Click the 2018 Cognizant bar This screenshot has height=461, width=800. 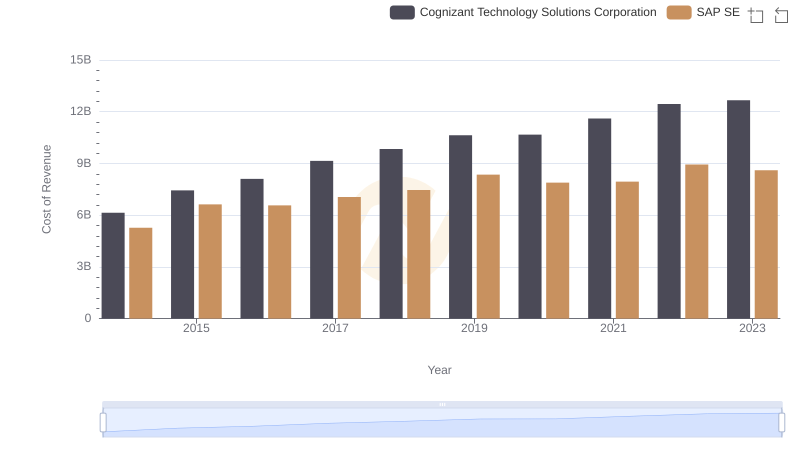391,234
